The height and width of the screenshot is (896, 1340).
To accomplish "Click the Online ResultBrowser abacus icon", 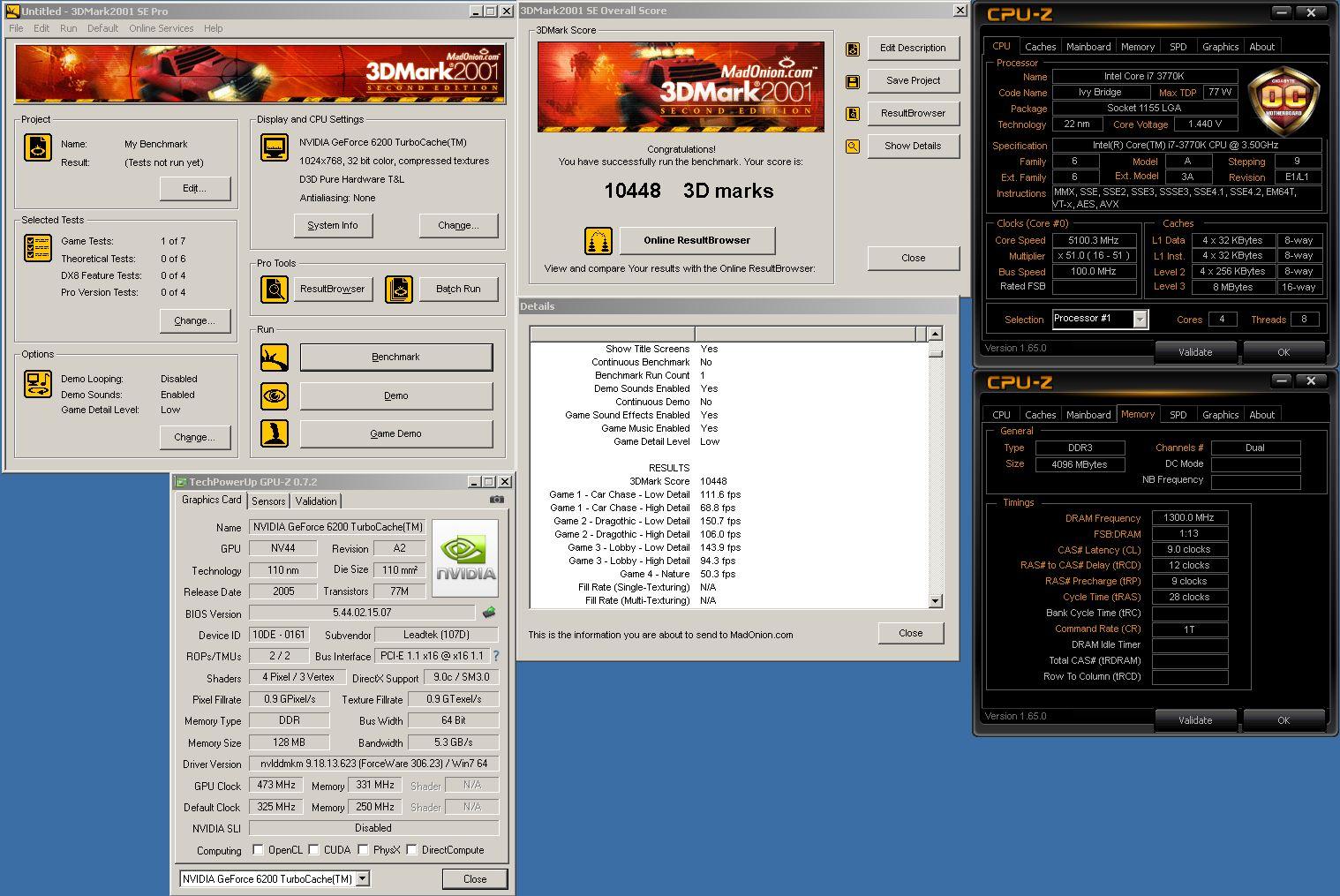I will click(x=598, y=240).
